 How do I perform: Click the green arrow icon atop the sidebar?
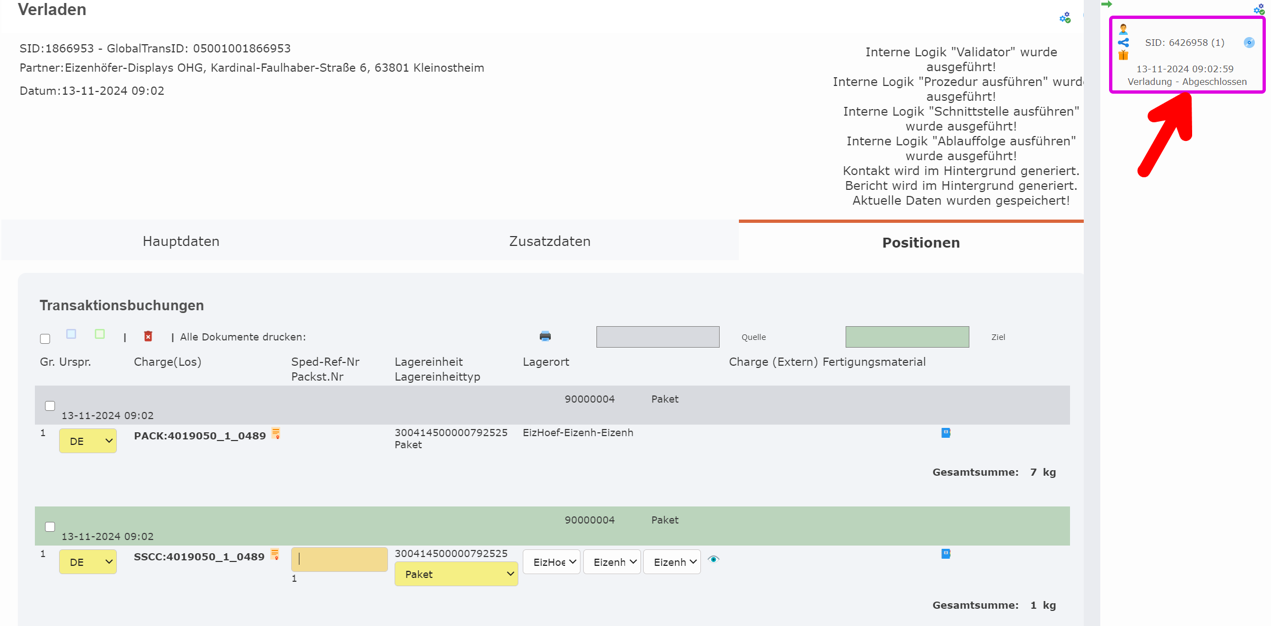pyautogui.click(x=1106, y=5)
